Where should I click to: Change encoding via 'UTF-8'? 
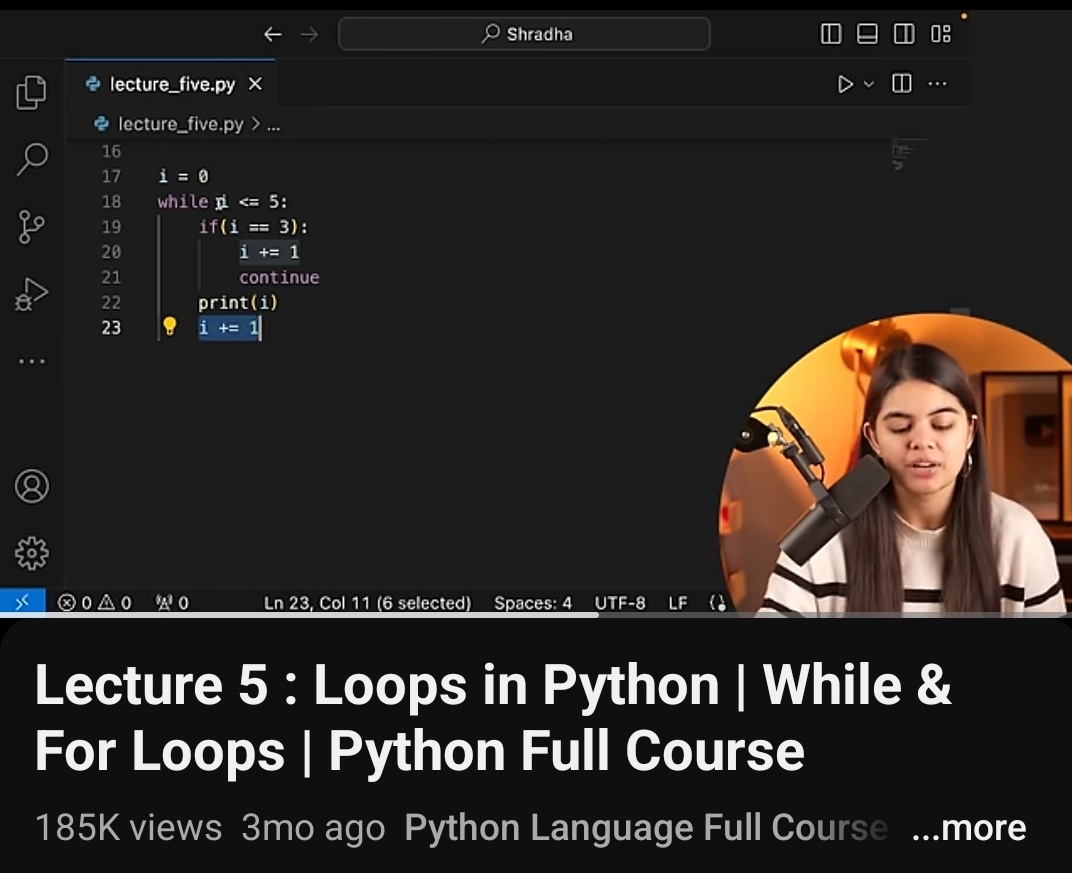click(x=619, y=603)
